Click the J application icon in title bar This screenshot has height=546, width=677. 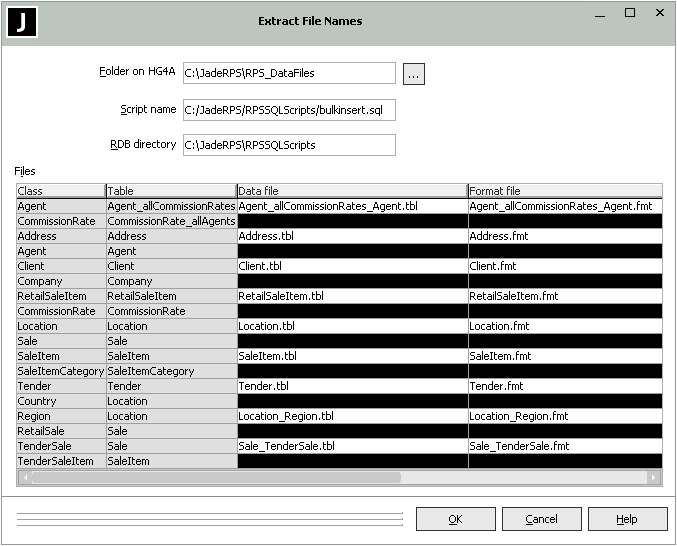point(22,22)
